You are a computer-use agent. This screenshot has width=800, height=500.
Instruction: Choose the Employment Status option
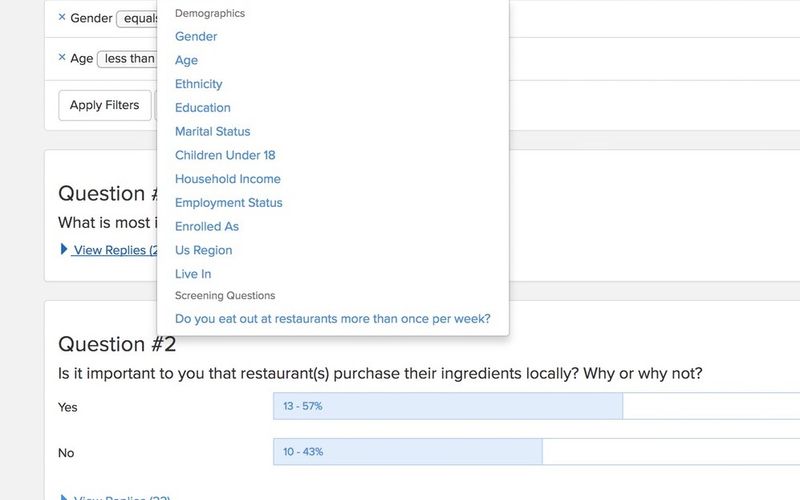229,203
